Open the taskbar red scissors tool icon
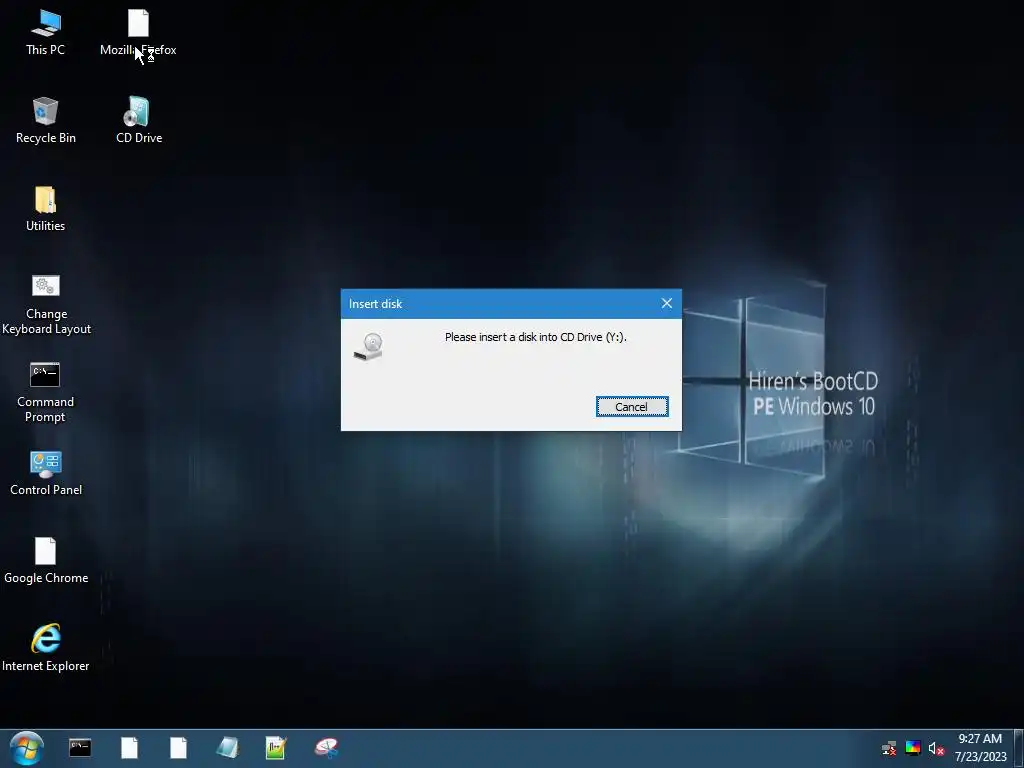1024x768 pixels. 326,748
